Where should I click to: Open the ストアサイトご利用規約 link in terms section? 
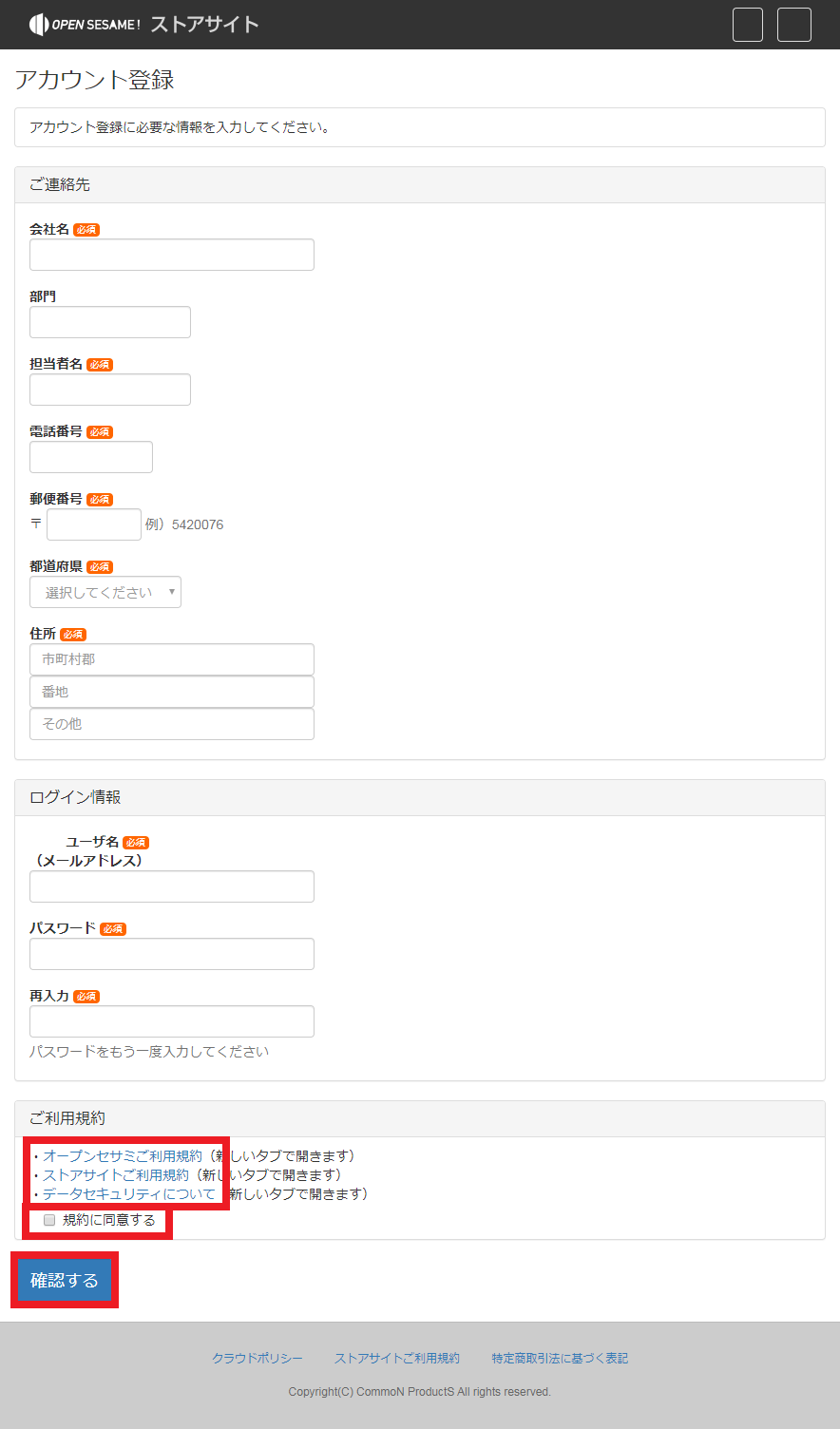pos(116,1175)
